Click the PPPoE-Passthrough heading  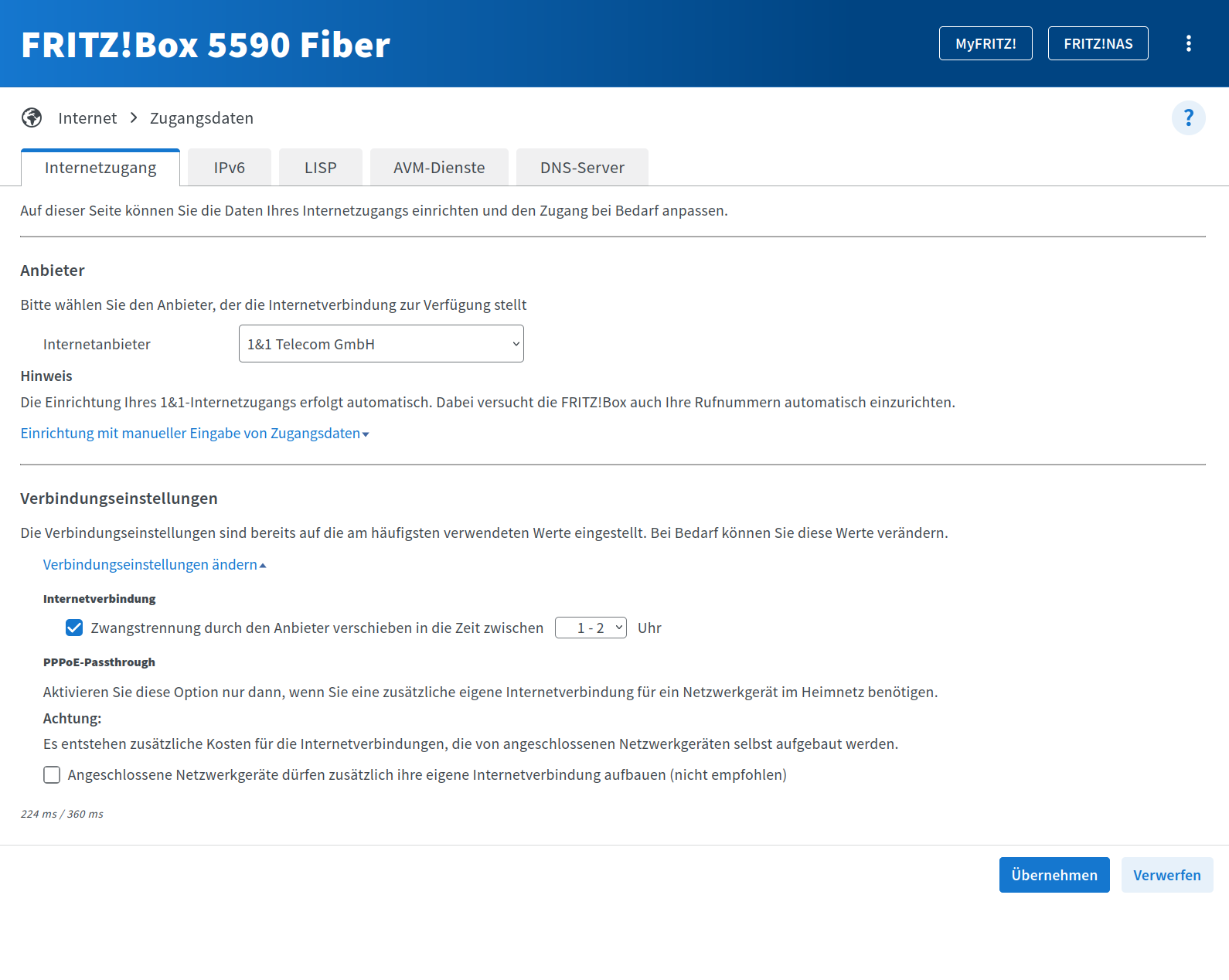click(x=99, y=662)
